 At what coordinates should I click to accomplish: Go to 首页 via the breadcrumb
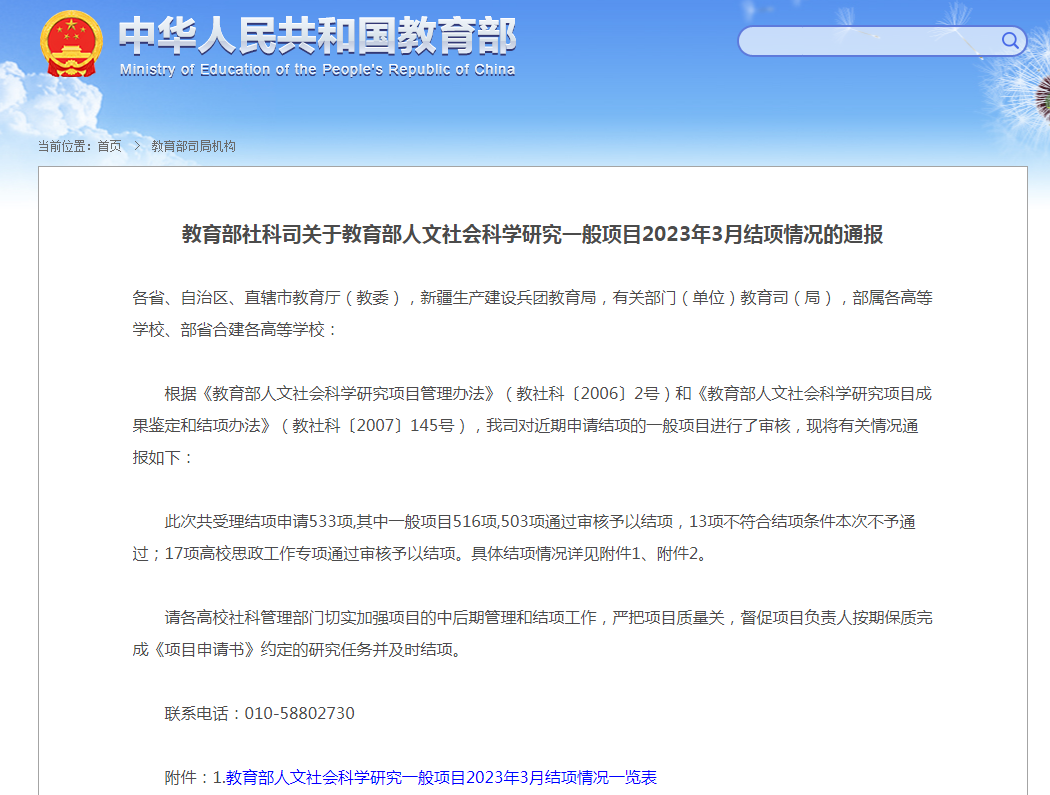pyautogui.click(x=109, y=146)
